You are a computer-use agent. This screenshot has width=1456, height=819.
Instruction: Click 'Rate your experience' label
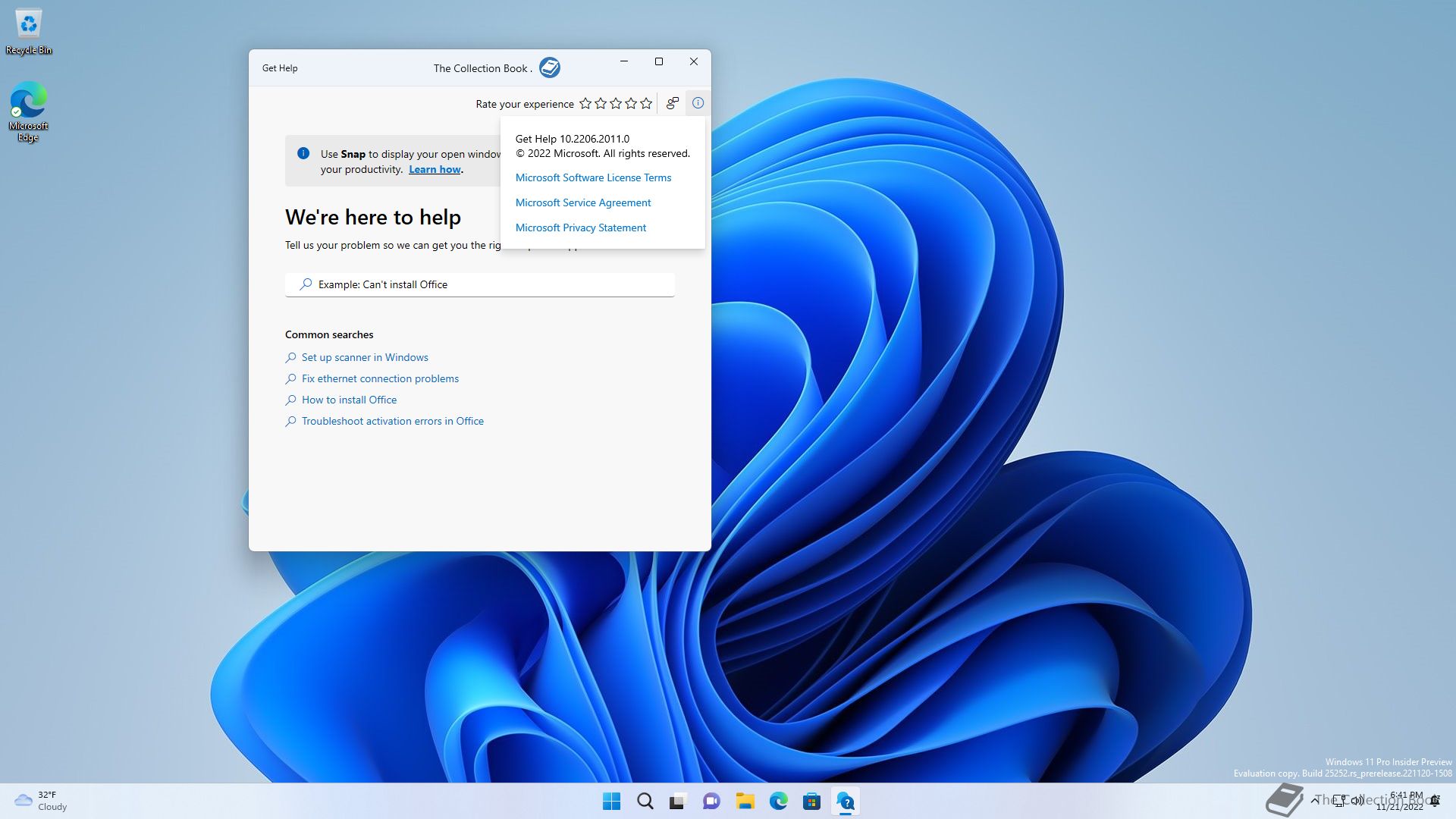525,104
